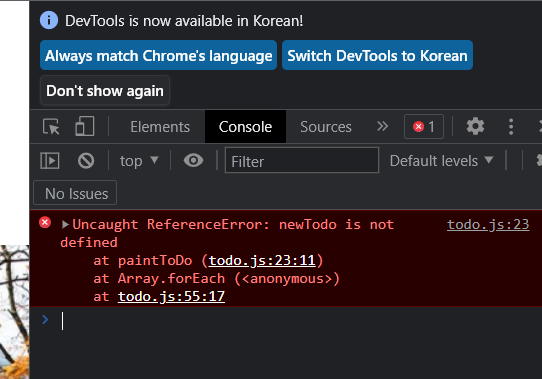Open the todo.js:23 source link on the right
Viewport: 542px width, 379px height.
pos(488,224)
